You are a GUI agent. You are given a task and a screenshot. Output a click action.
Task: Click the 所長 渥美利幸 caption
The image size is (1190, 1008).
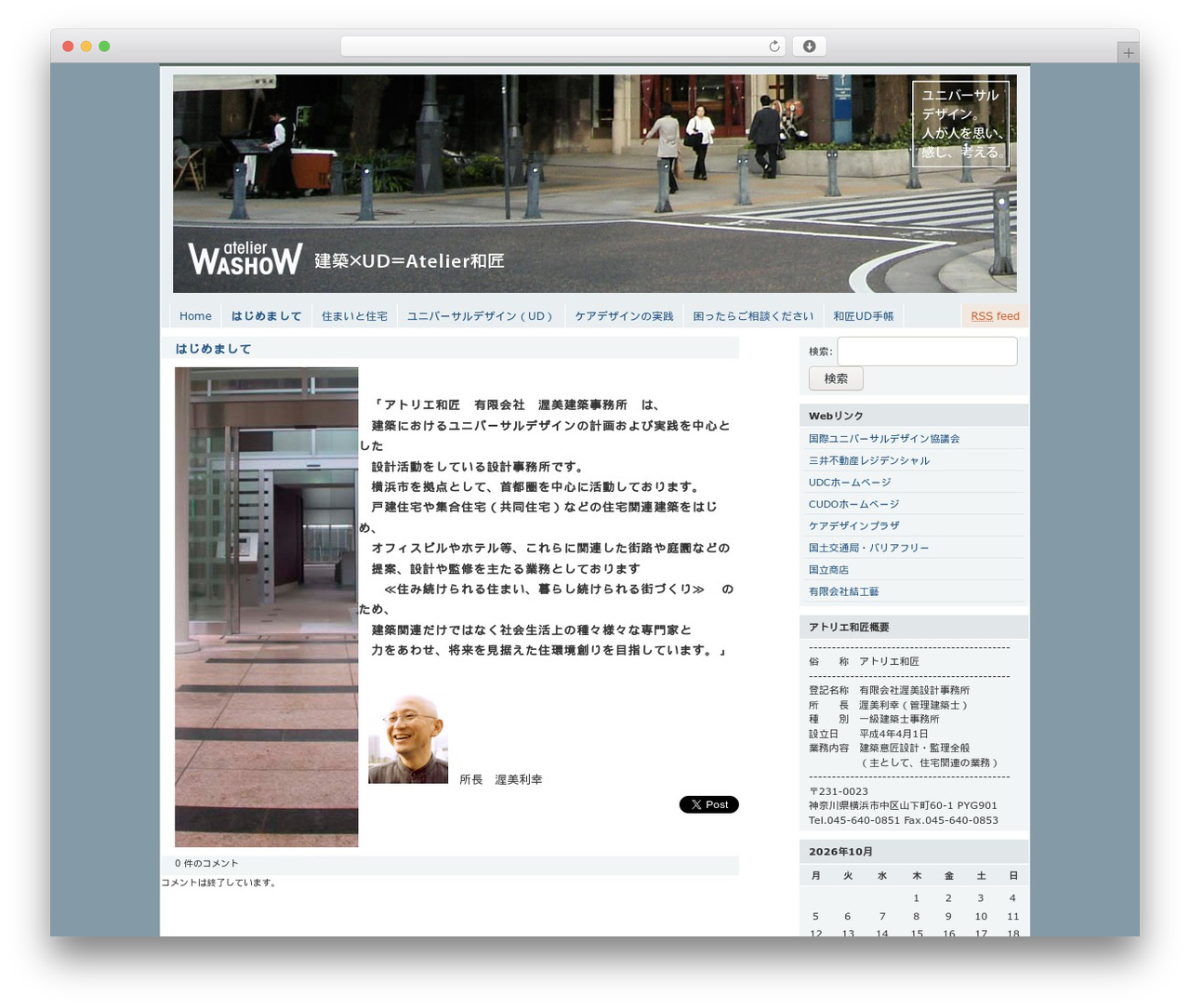[x=500, y=779]
